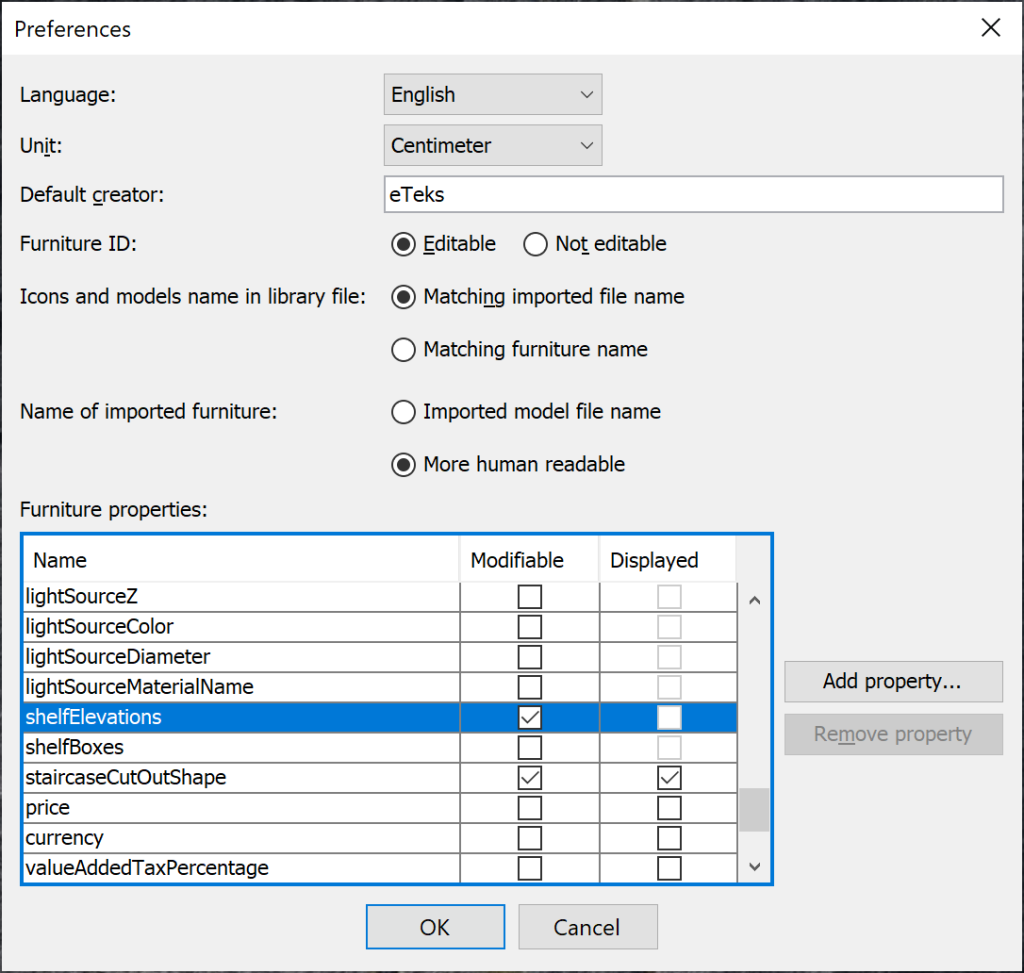Click the Add property button
Screen dimensions: 1024x973
[892, 682]
